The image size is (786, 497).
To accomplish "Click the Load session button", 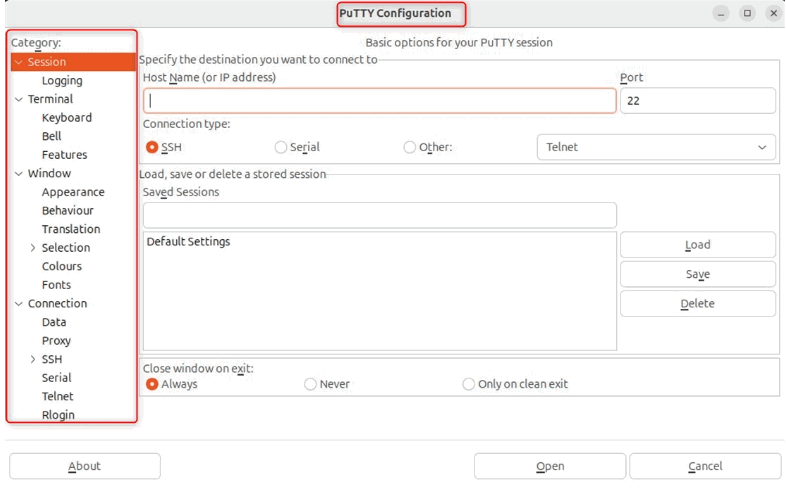I will coord(697,245).
